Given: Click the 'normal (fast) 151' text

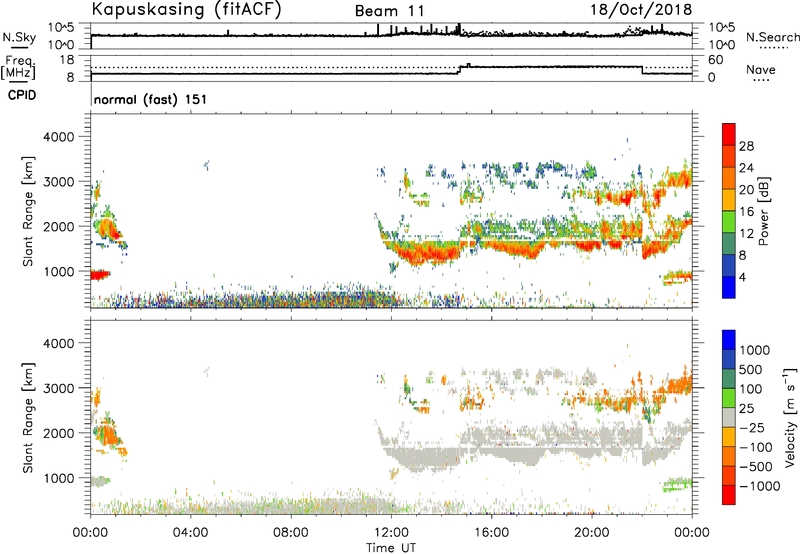Looking at the screenshot, I should coord(151,99).
